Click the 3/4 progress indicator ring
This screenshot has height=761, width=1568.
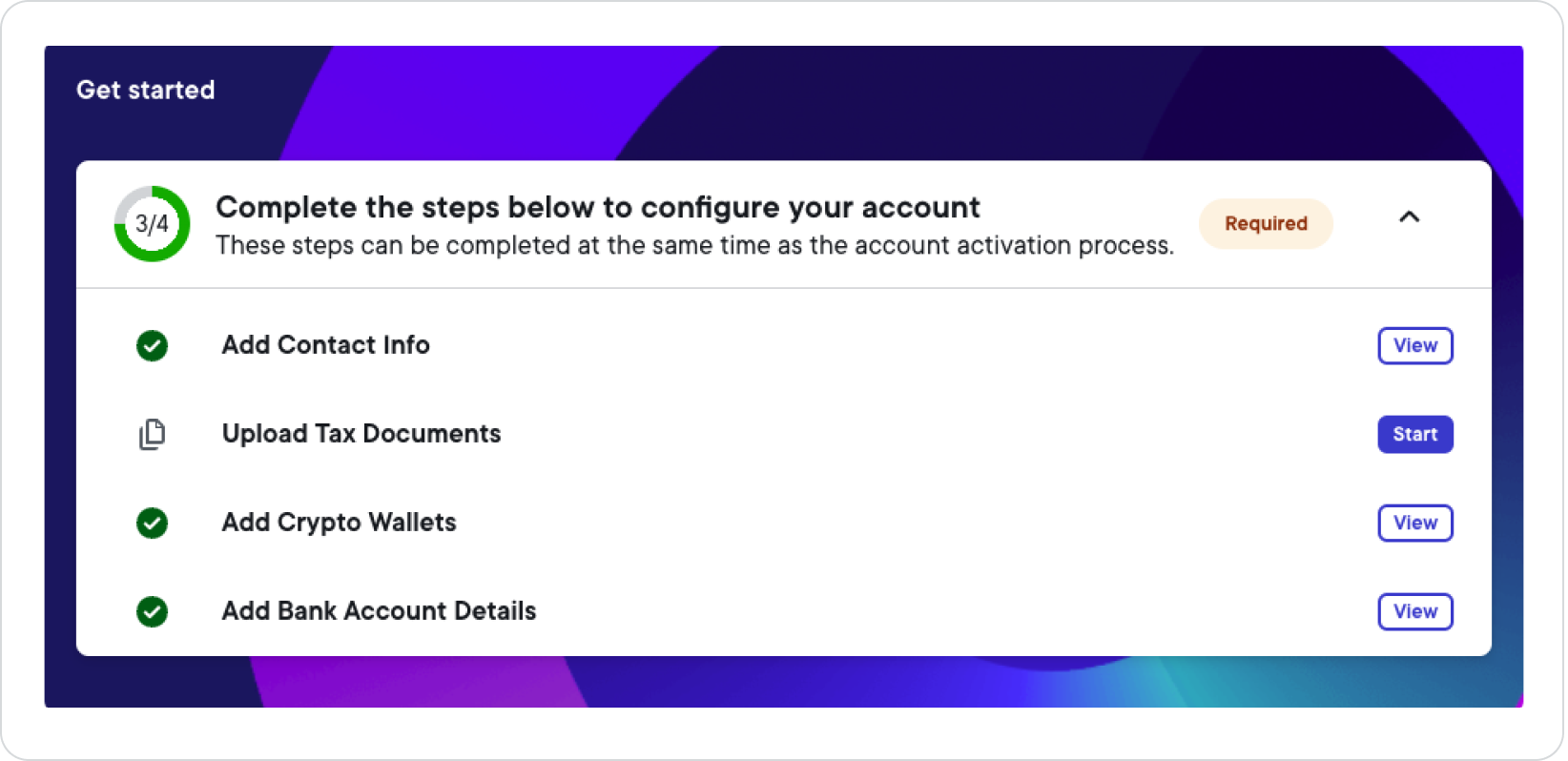[152, 224]
